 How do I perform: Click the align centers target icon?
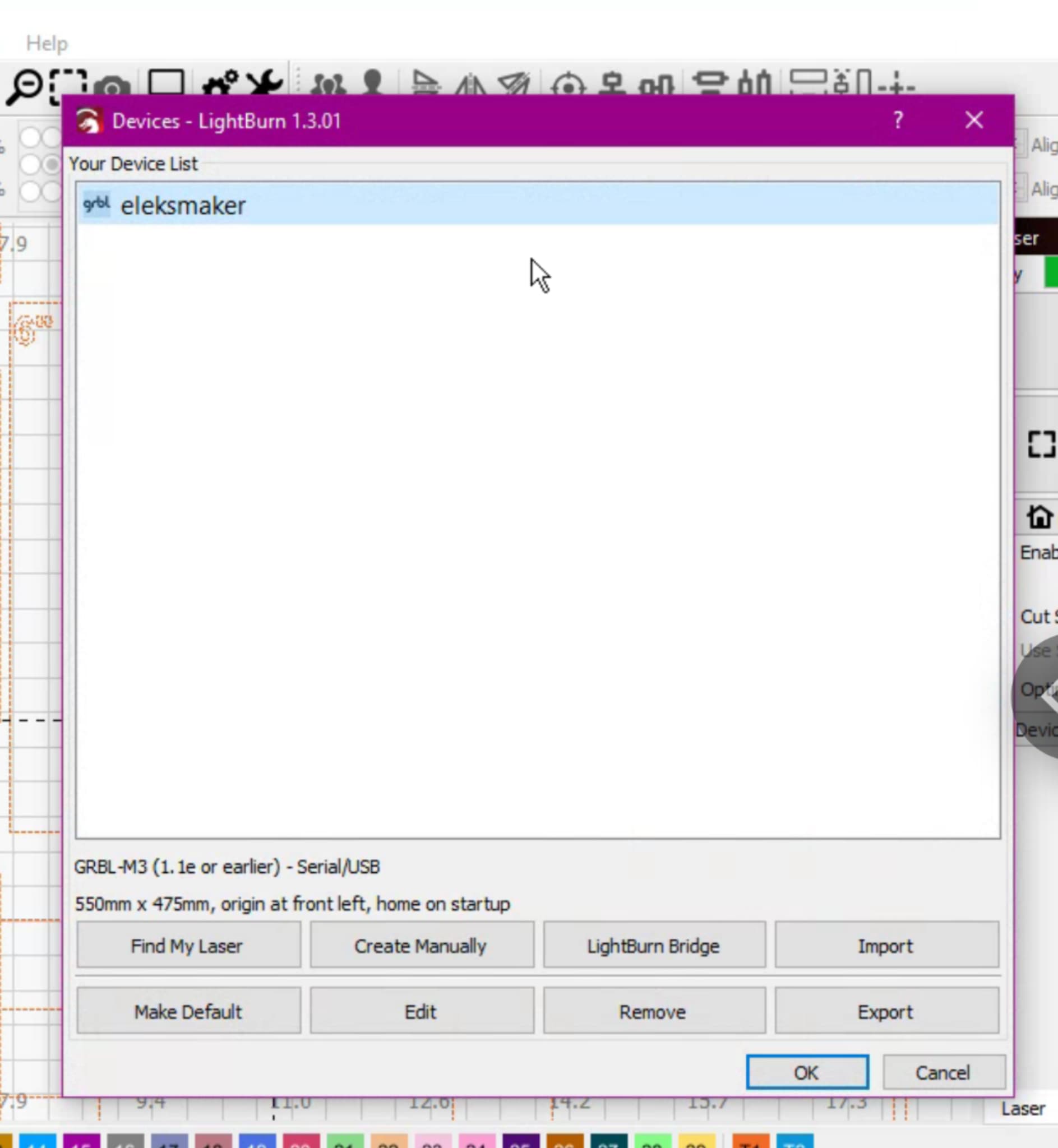coord(569,84)
